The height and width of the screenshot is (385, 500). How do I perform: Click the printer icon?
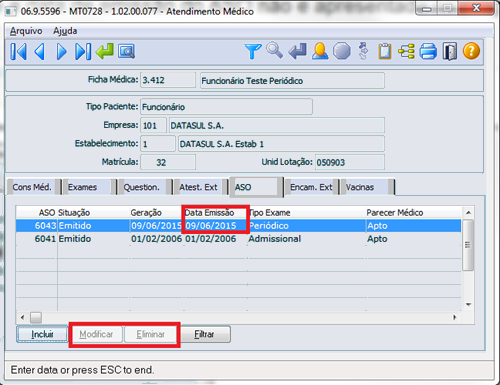click(428, 52)
